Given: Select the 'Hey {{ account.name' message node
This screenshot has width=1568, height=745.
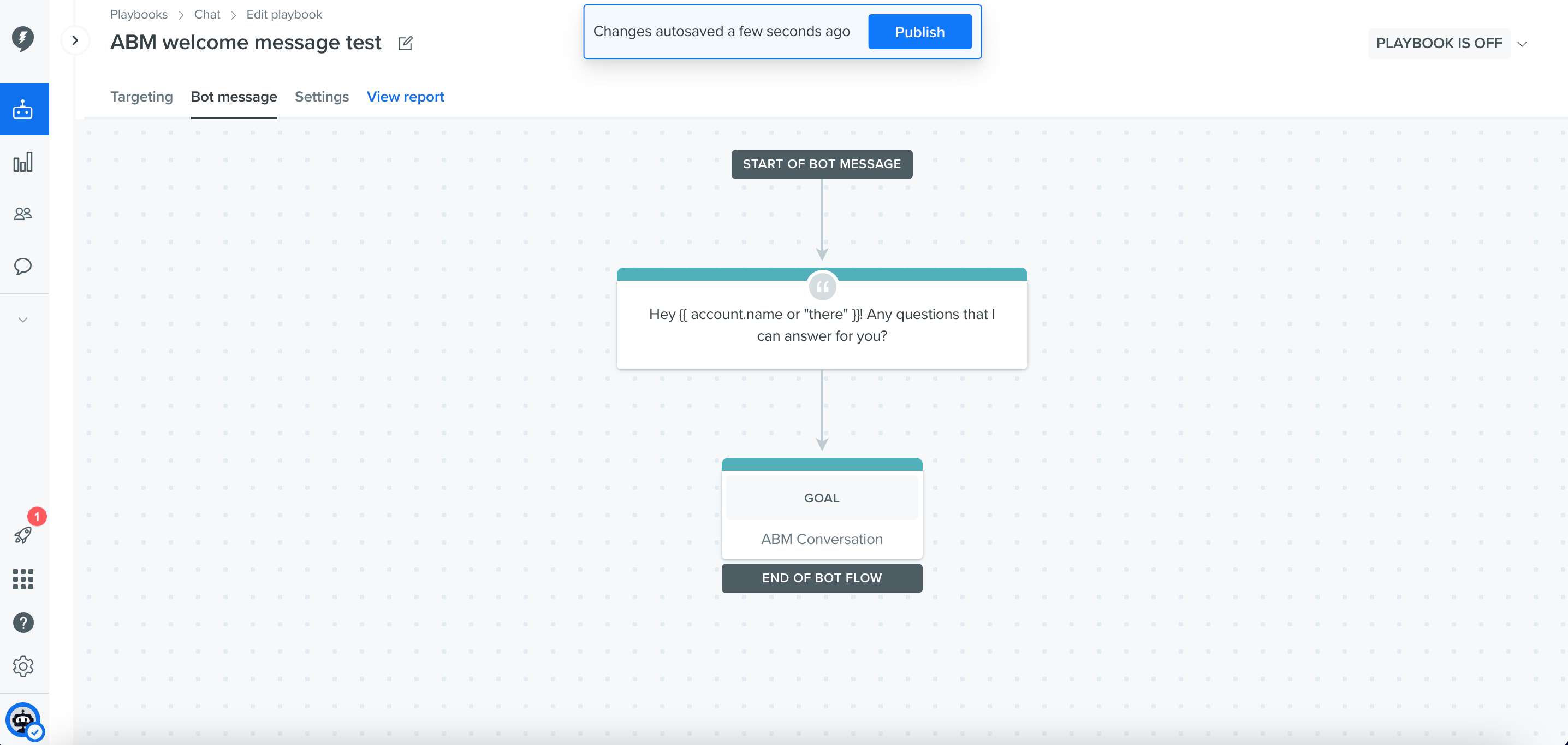Looking at the screenshot, I should [x=822, y=318].
